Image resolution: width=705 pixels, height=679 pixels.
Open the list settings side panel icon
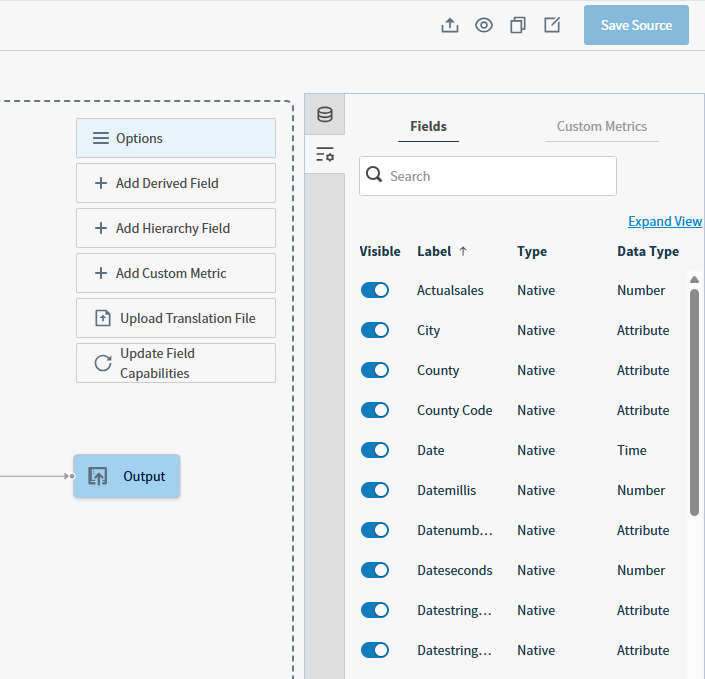pyautogui.click(x=325, y=154)
